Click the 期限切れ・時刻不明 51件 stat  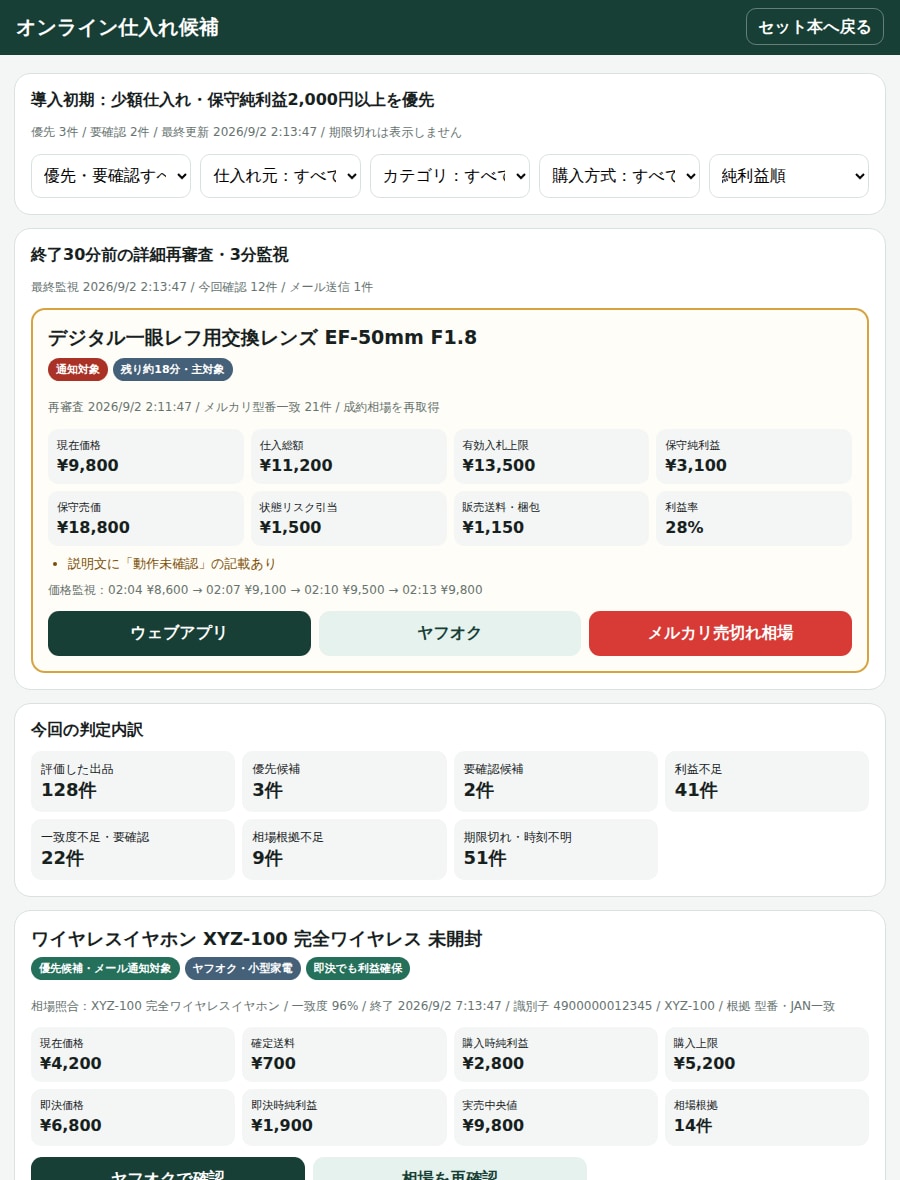[x=555, y=850]
